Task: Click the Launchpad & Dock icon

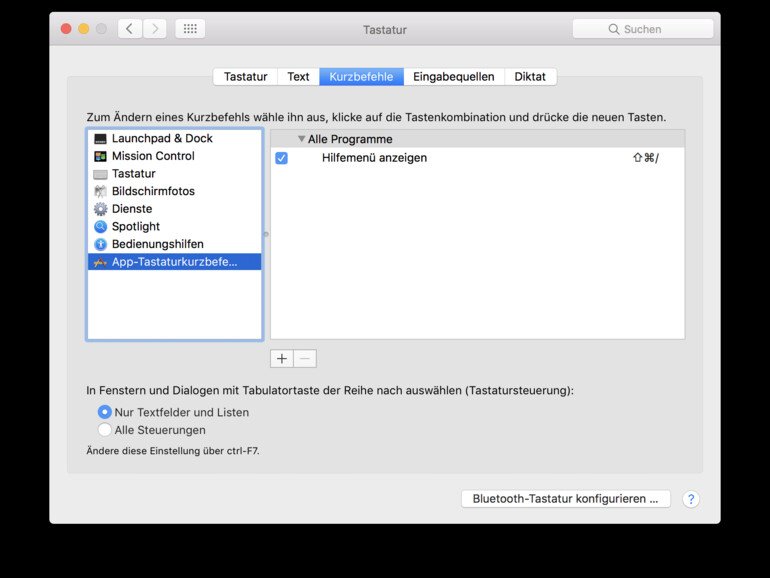Action: 100,139
